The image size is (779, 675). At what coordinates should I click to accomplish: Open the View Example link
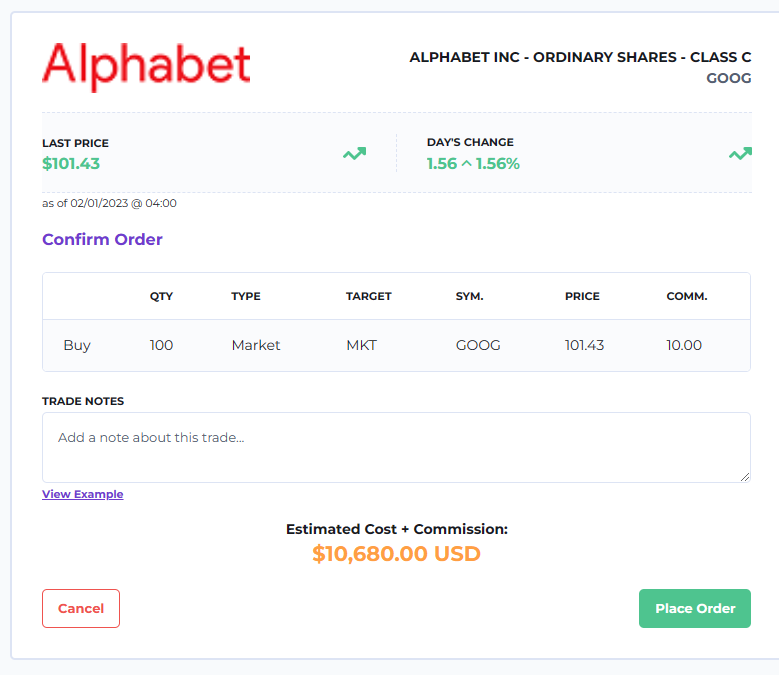tap(82, 494)
